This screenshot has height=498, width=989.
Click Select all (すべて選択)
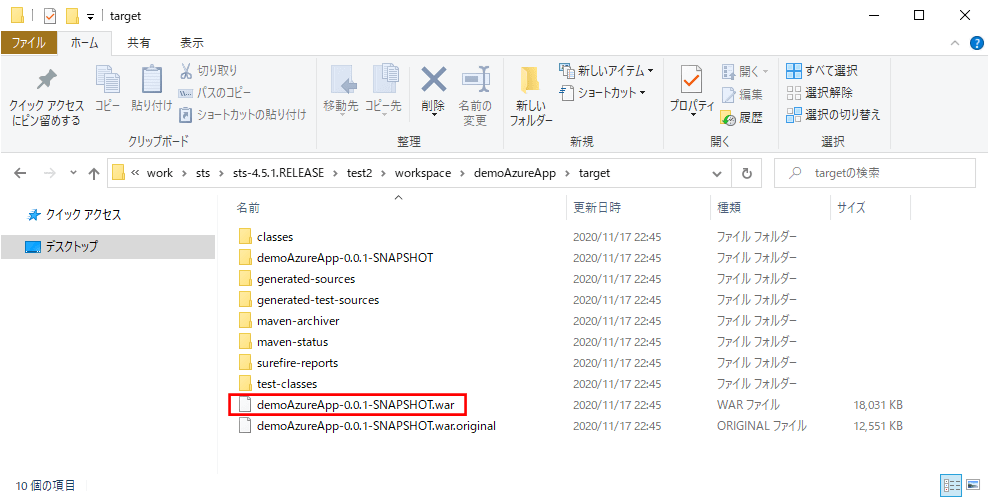click(822, 71)
